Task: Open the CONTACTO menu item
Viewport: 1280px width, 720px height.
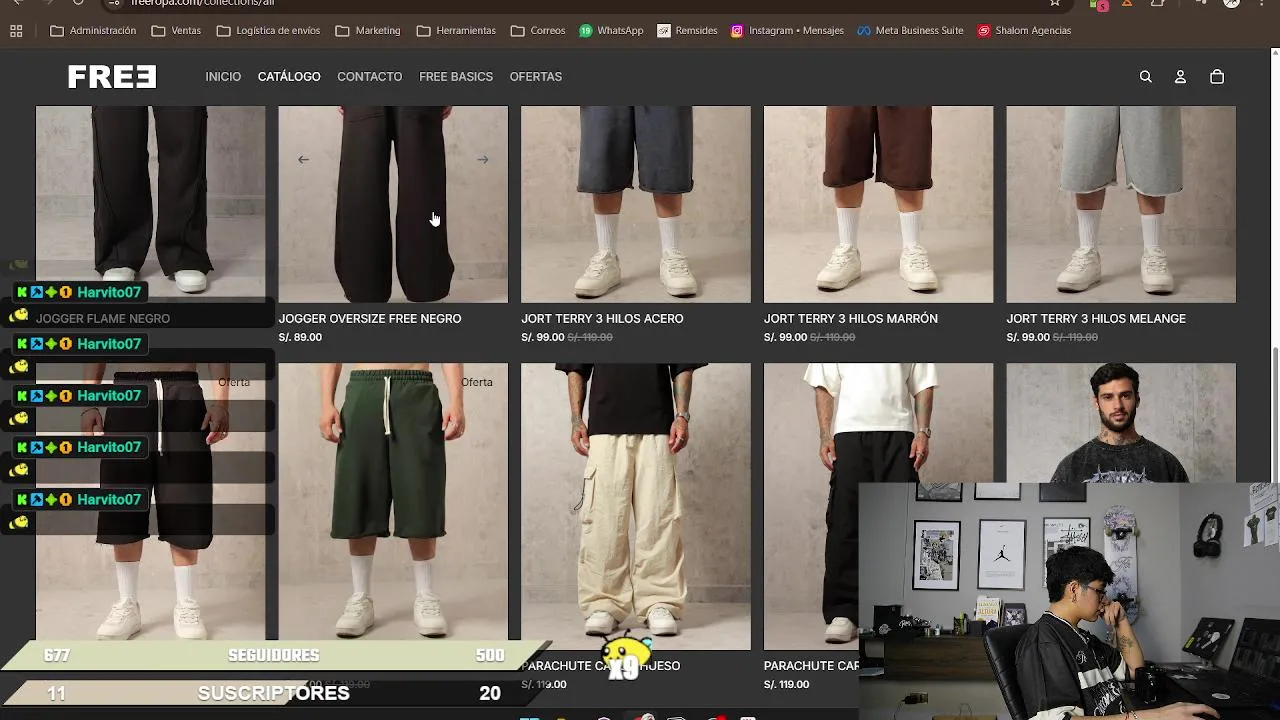Action: click(x=369, y=77)
